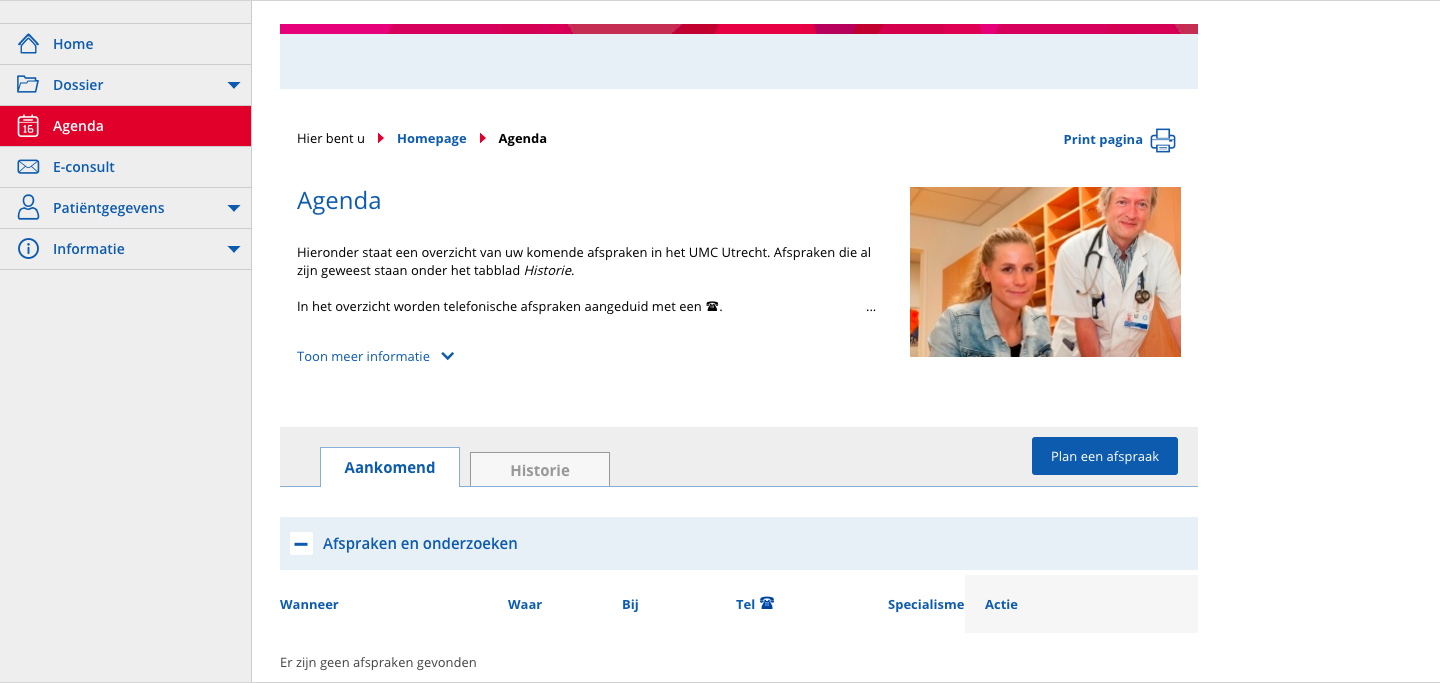Click the telephone icon in Tel column
Image resolution: width=1440 pixels, height=683 pixels.
767,603
